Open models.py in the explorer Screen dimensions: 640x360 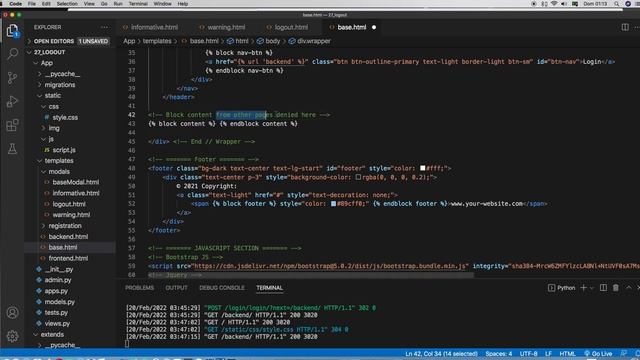[x=60, y=302]
